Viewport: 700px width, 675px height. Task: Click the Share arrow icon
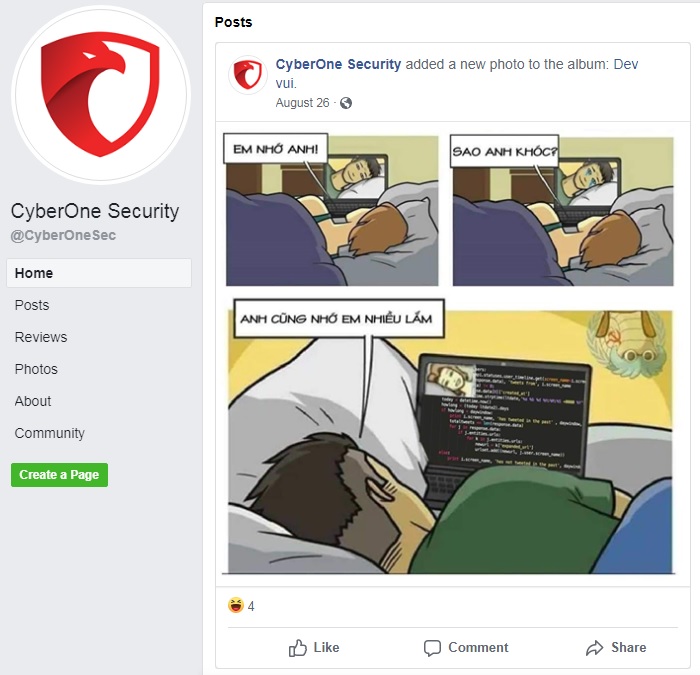click(x=594, y=648)
